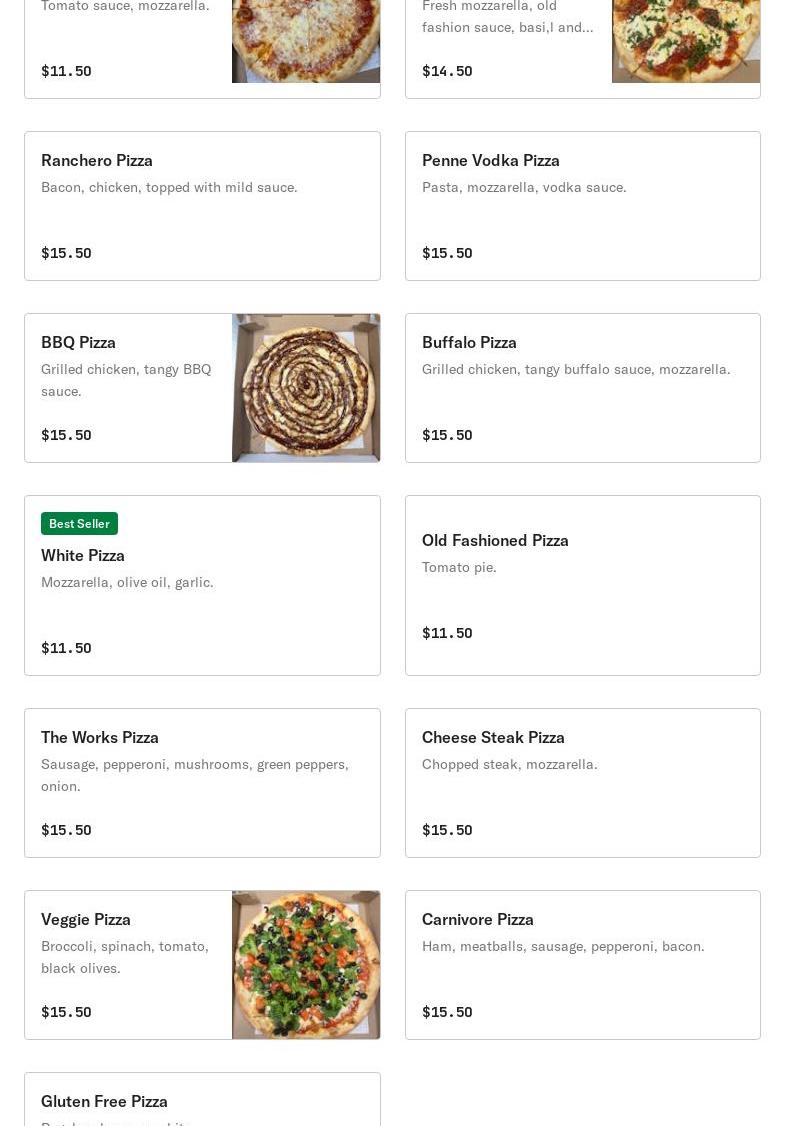Screen dimensions: 785x1126
Task: Select The Works Pizza card
Action: [203, 783]
